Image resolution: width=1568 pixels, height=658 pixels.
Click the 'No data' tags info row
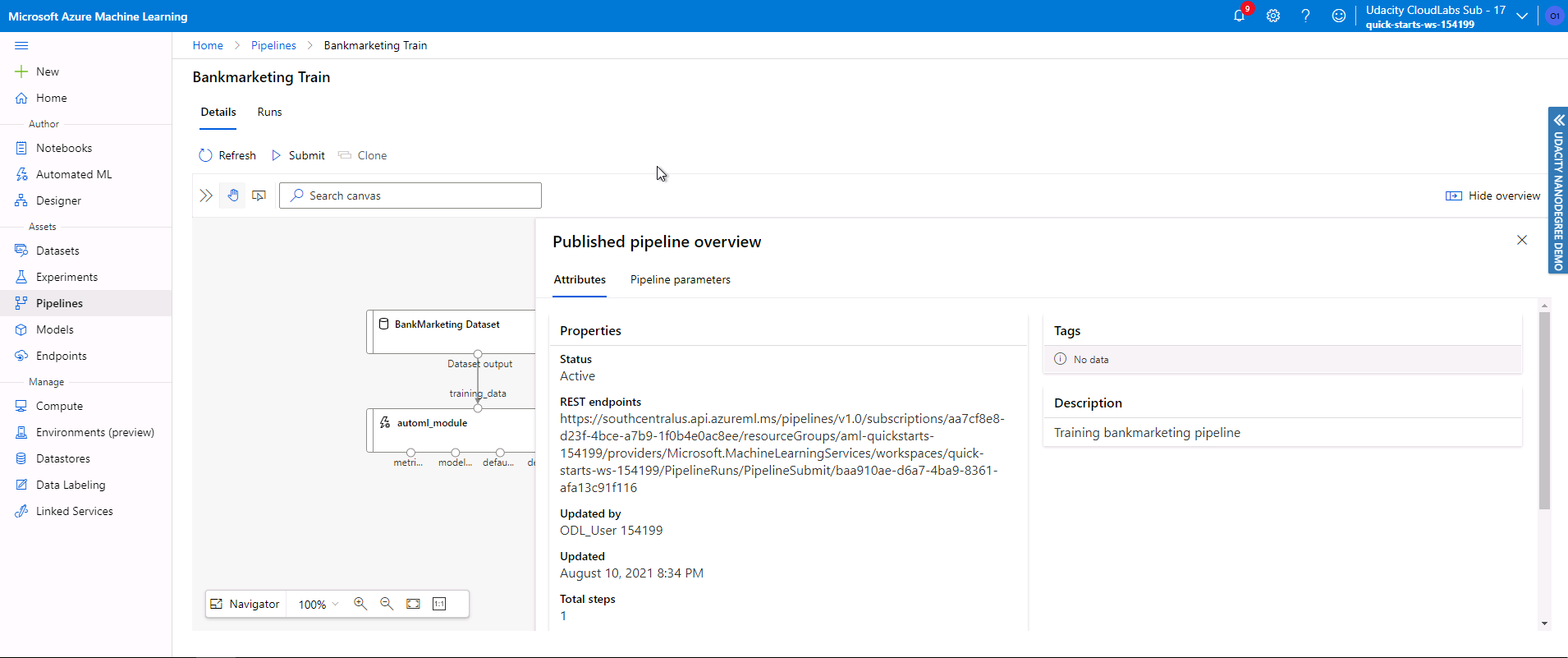[x=1282, y=360]
